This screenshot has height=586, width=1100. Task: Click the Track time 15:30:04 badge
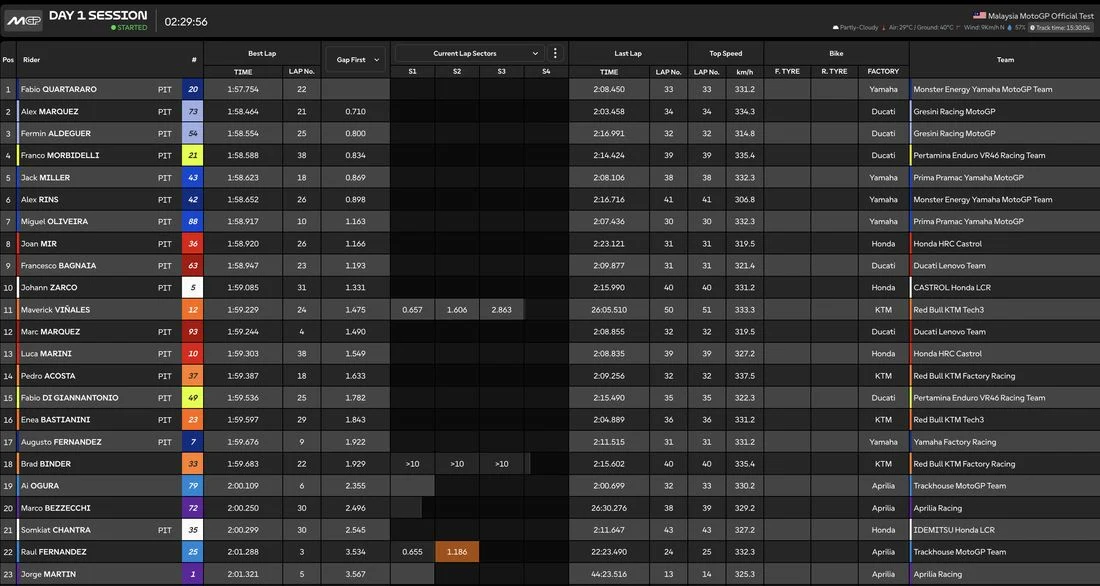1059,28
